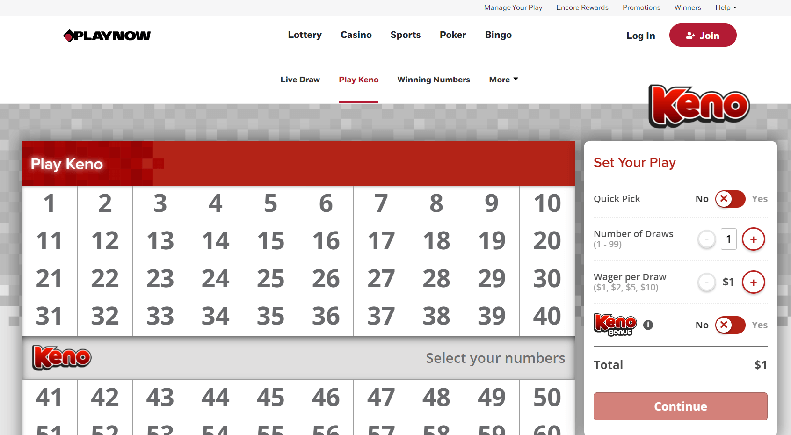
Task: Expand the Help dropdown
Action: coord(725,8)
